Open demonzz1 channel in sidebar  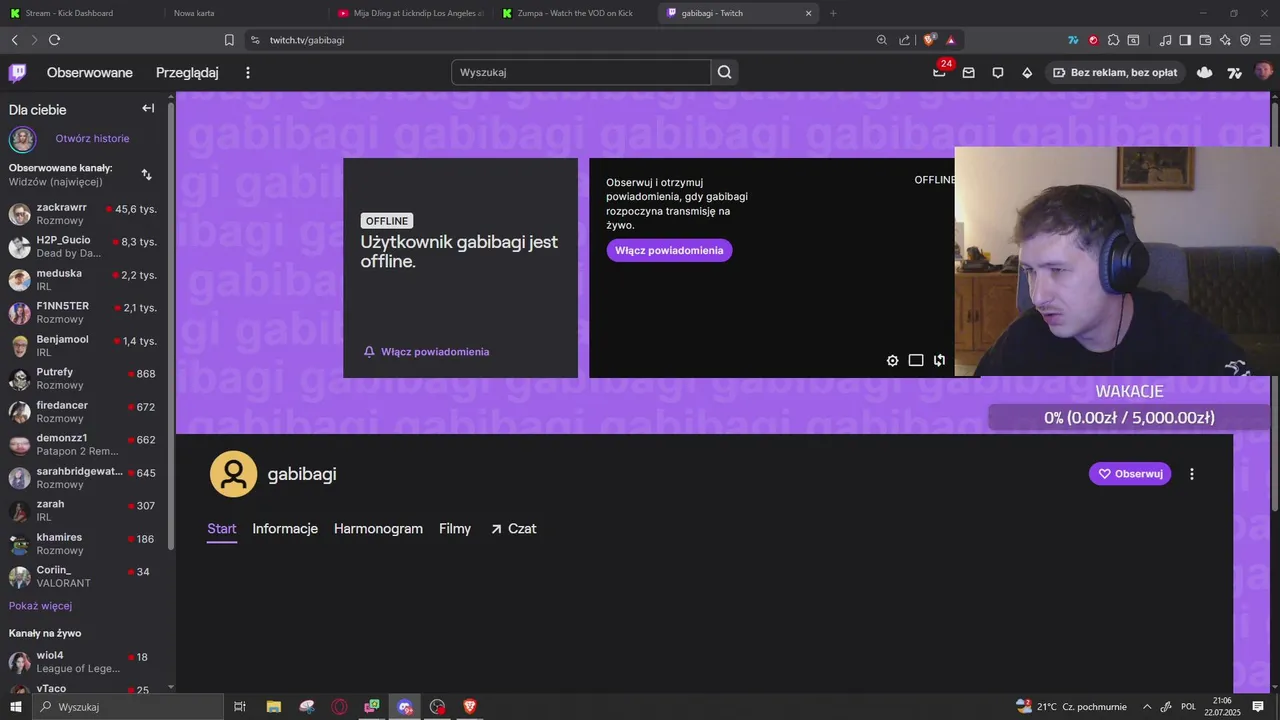[x=84, y=445]
